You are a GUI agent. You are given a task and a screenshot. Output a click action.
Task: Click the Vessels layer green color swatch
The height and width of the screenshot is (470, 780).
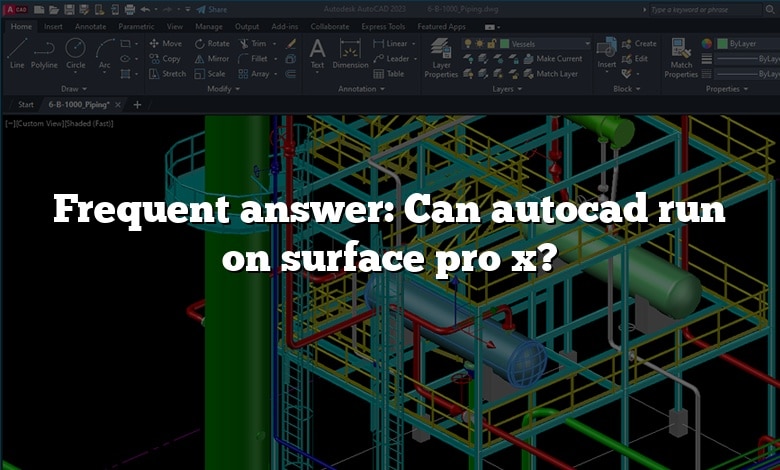coord(504,44)
